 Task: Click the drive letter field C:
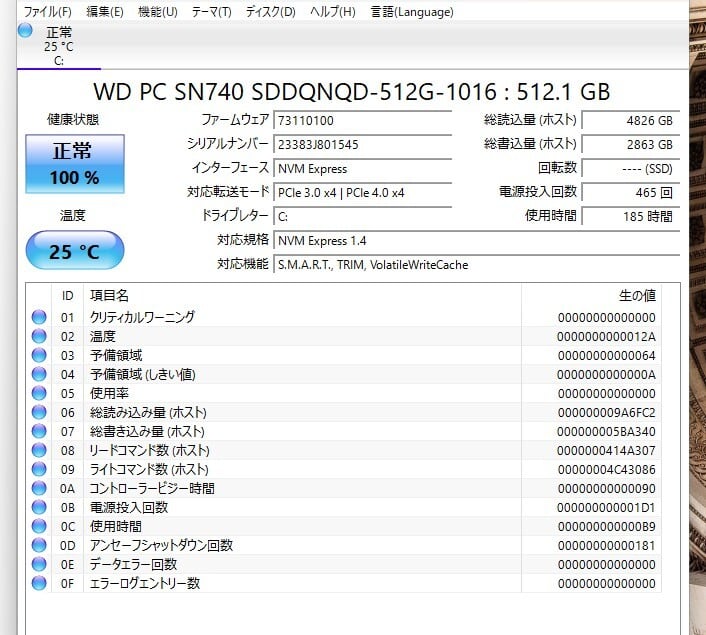(362, 216)
